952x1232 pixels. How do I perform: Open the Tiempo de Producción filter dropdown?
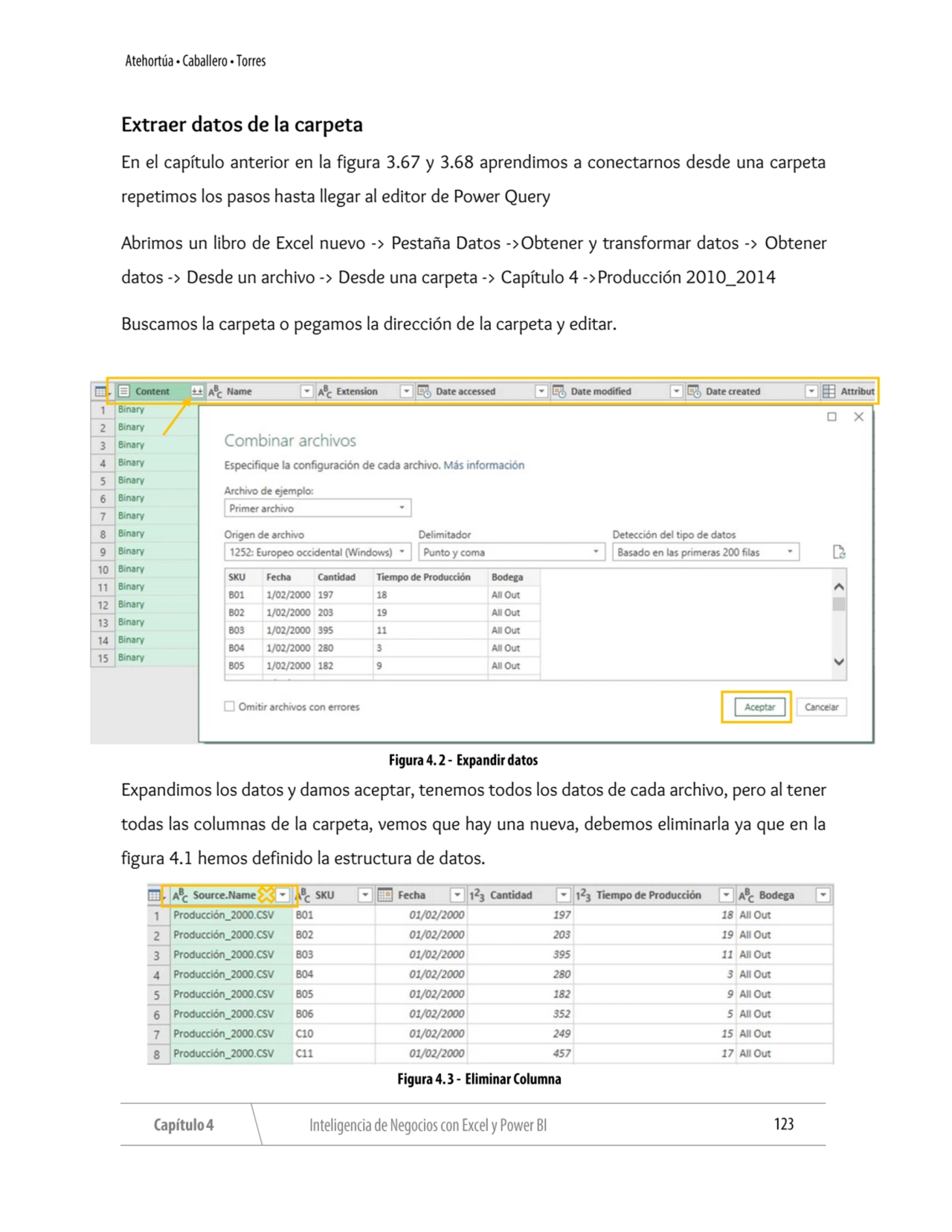[727, 895]
